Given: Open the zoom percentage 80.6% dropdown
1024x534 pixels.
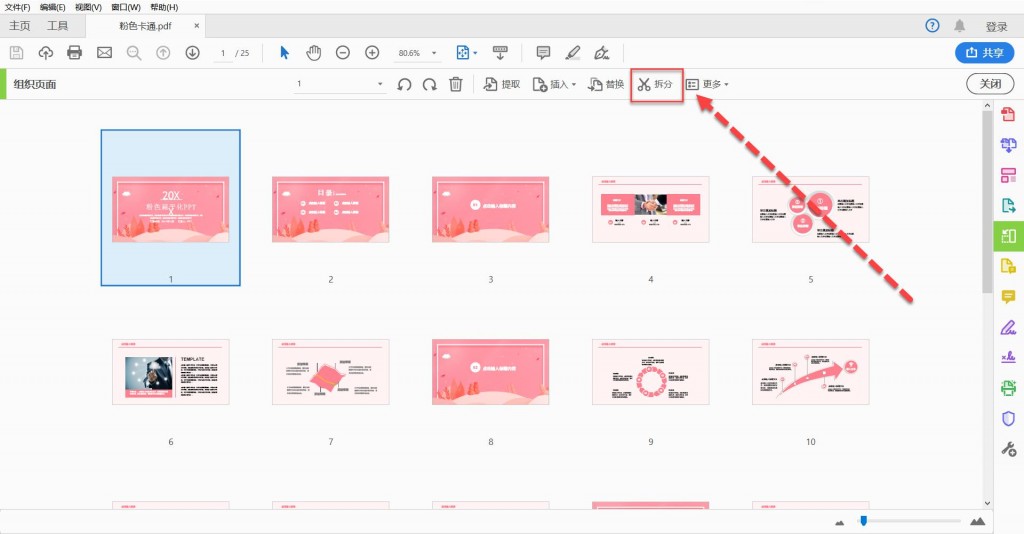Looking at the screenshot, I should [x=417, y=53].
